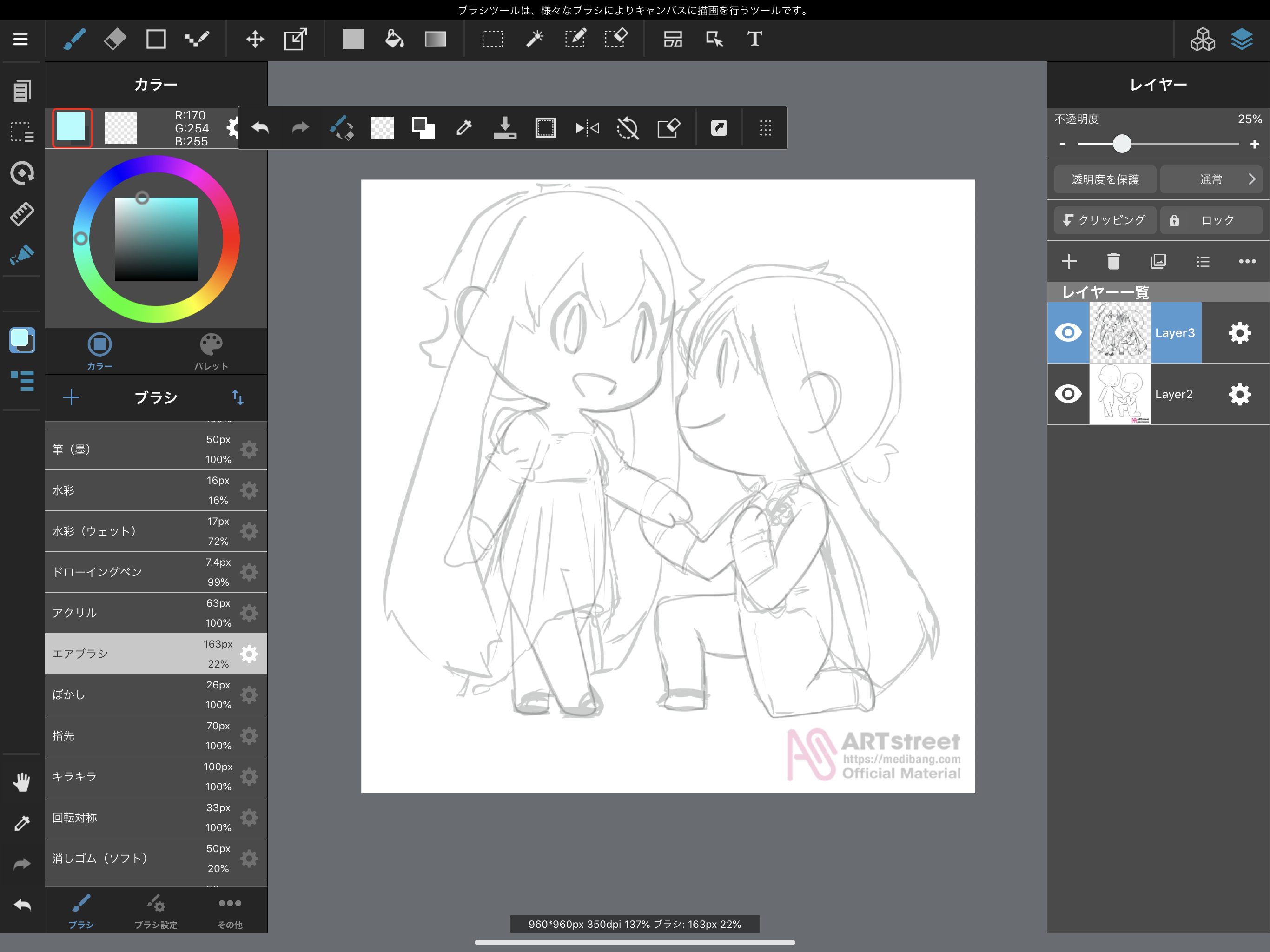Select transparent background color swatch

point(120,127)
